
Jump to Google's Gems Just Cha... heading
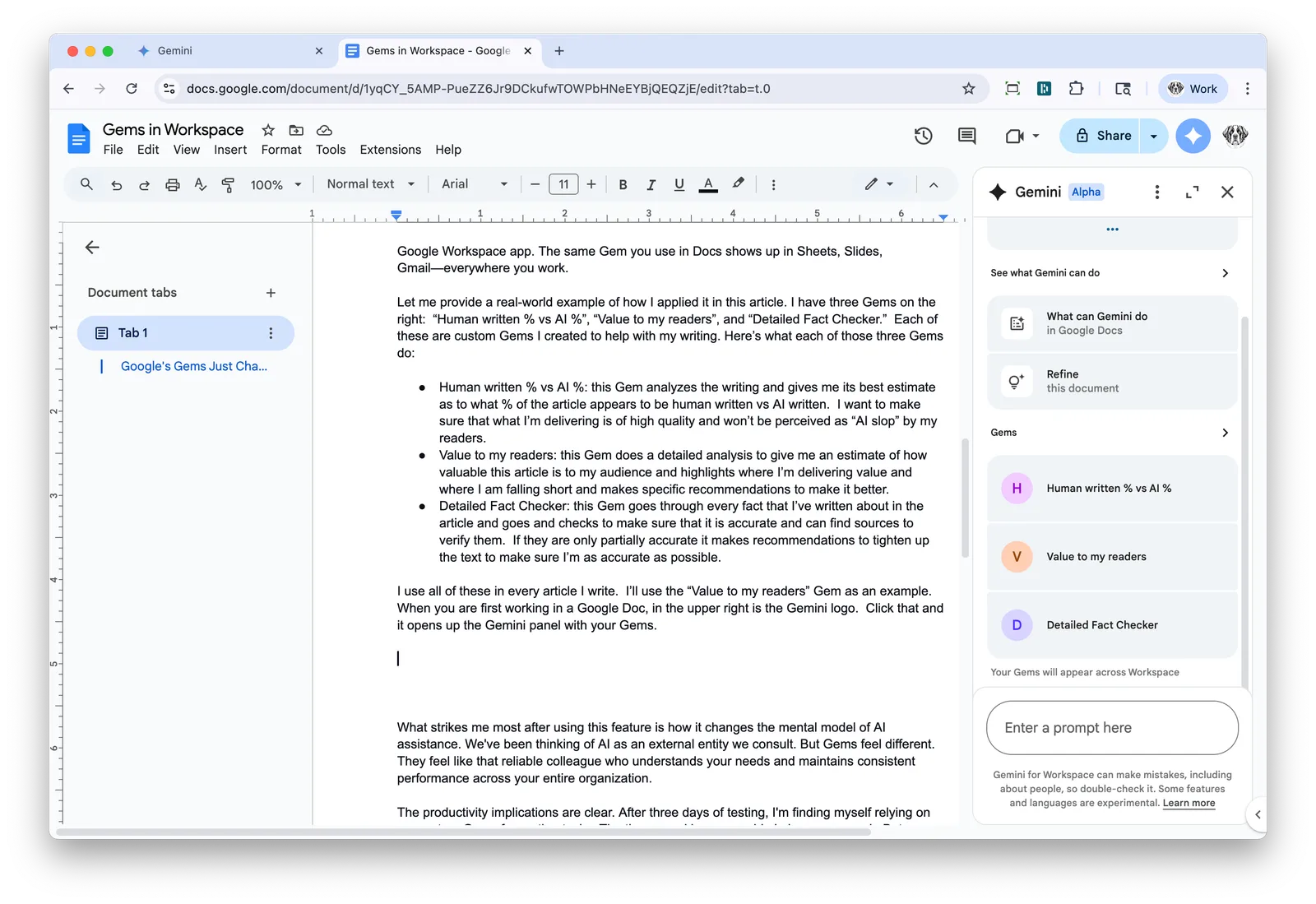click(x=194, y=366)
